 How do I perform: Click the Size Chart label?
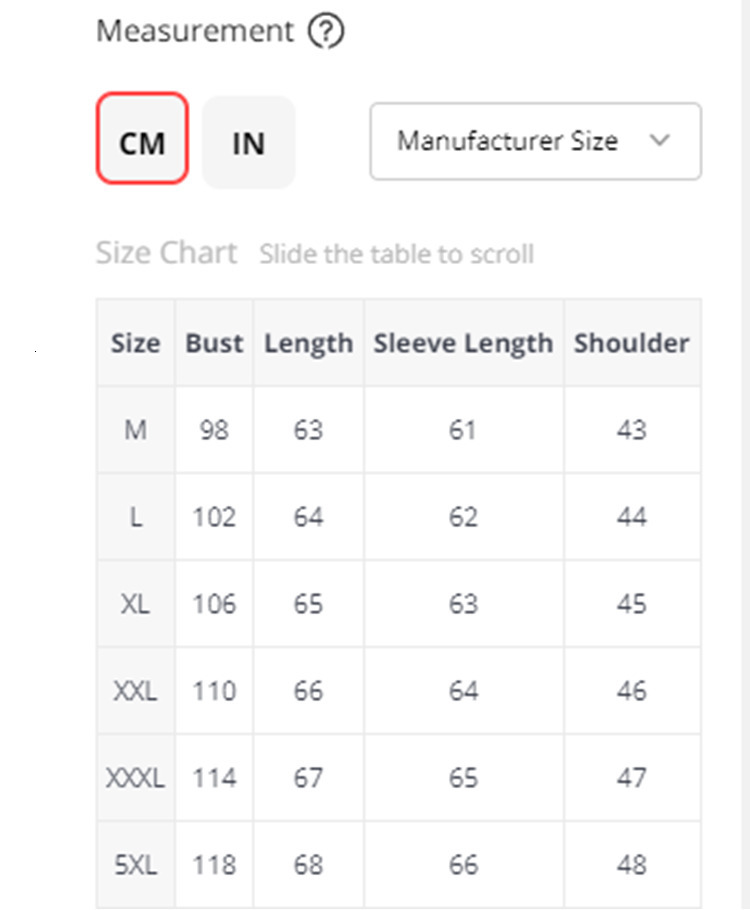pos(166,253)
